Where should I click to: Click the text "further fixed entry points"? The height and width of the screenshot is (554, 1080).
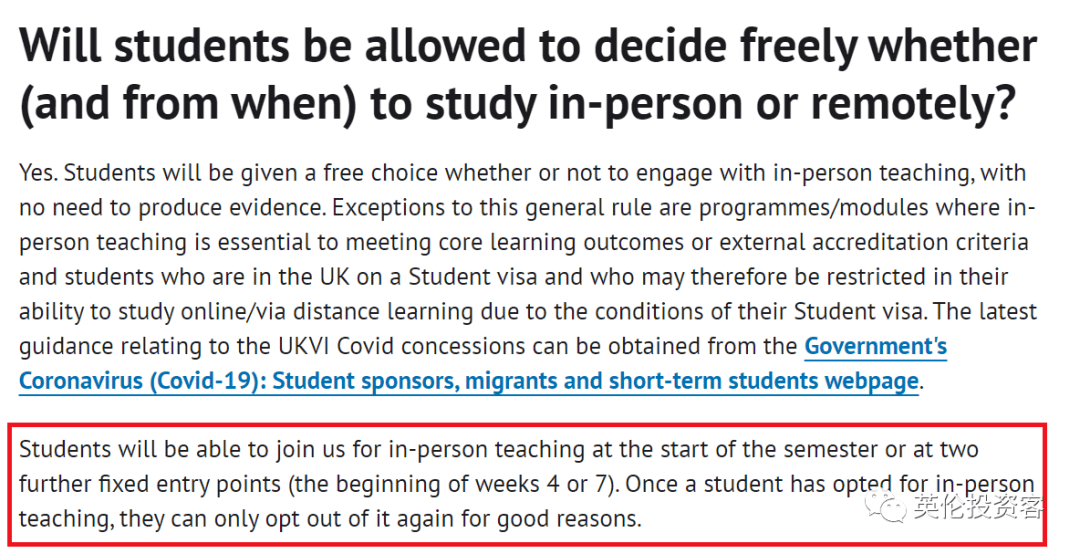149,484
